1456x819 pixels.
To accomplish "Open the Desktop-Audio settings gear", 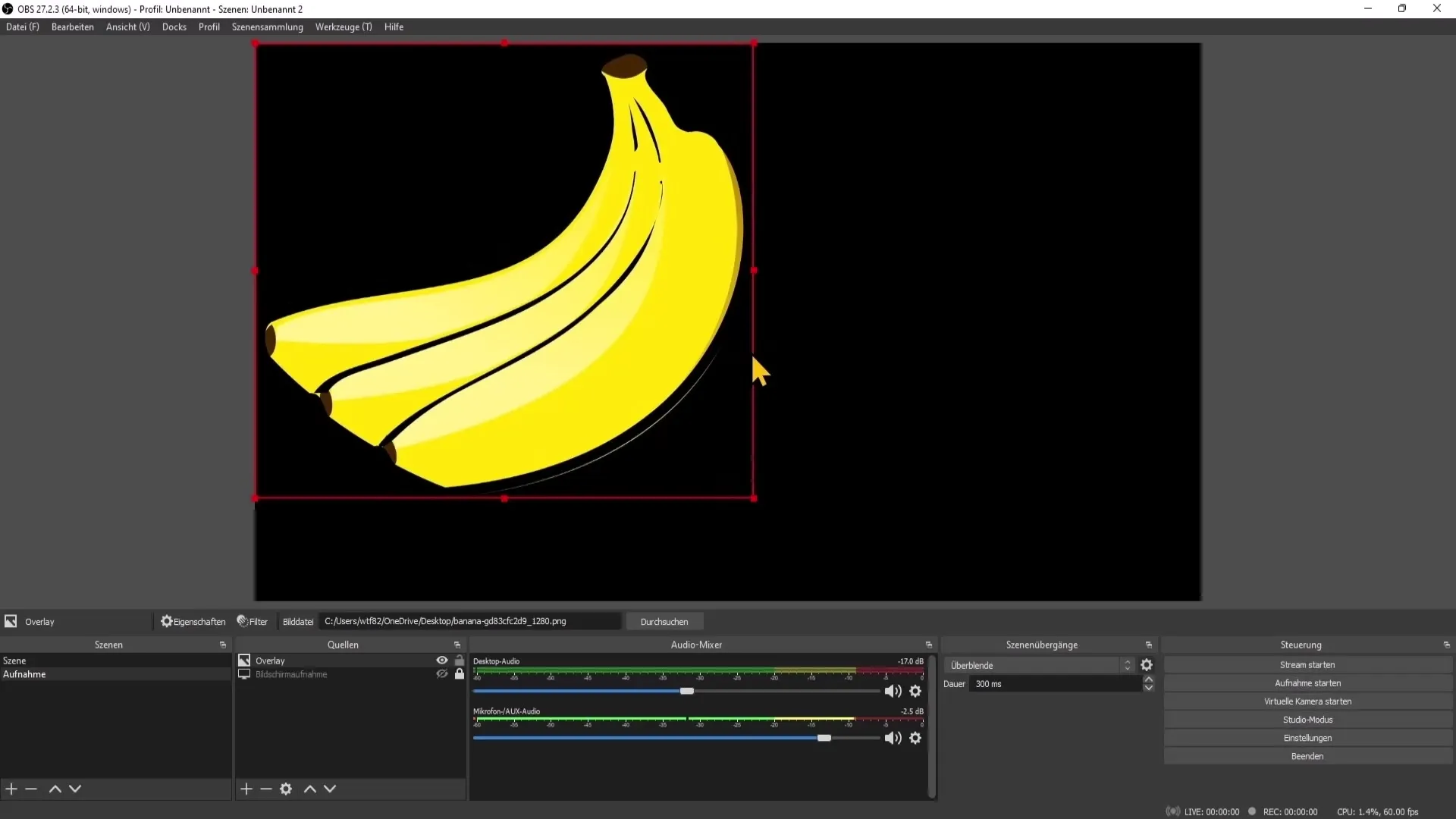I will tap(915, 691).
